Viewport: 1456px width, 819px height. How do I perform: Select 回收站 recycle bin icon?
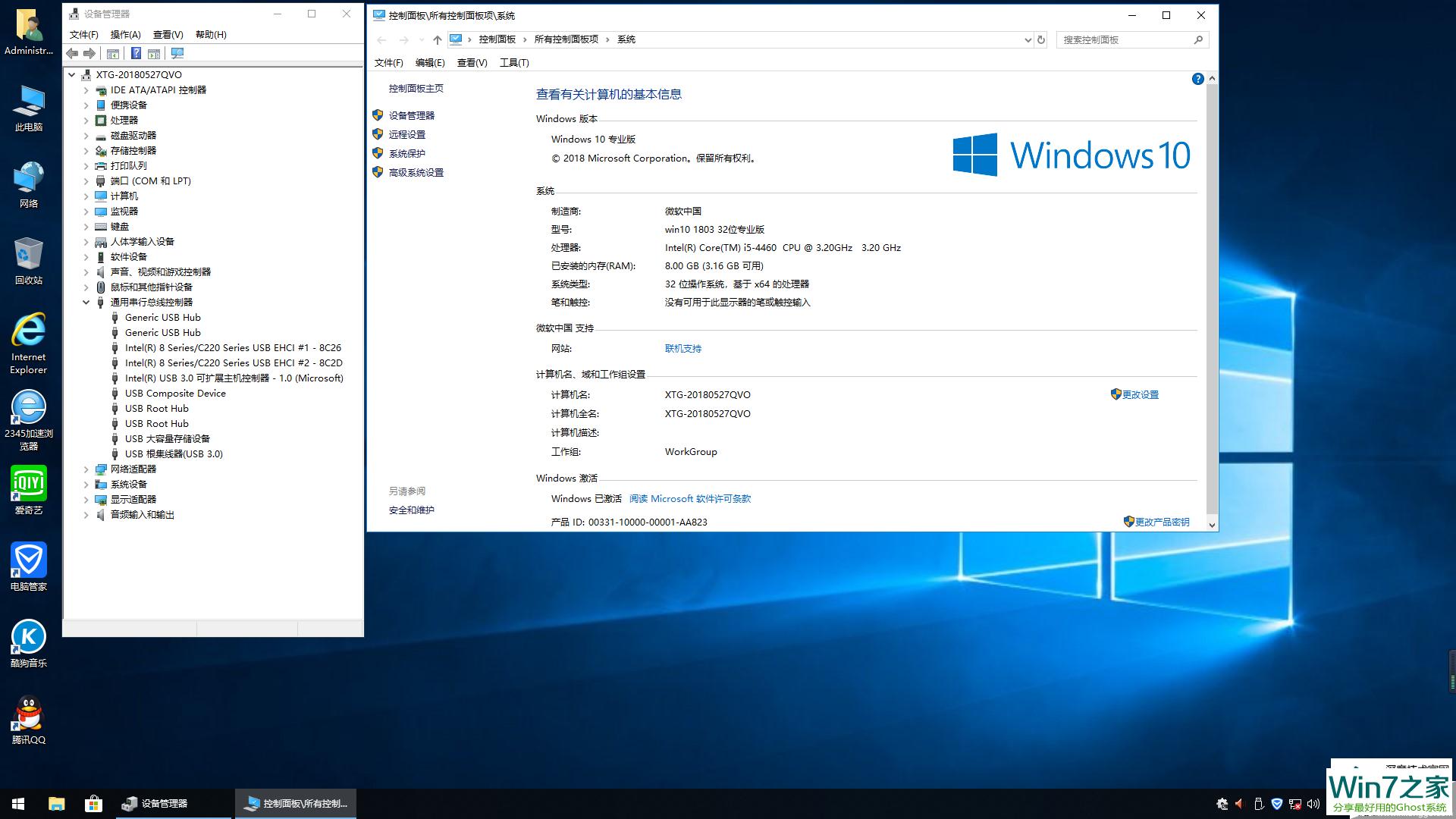click(29, 261)
